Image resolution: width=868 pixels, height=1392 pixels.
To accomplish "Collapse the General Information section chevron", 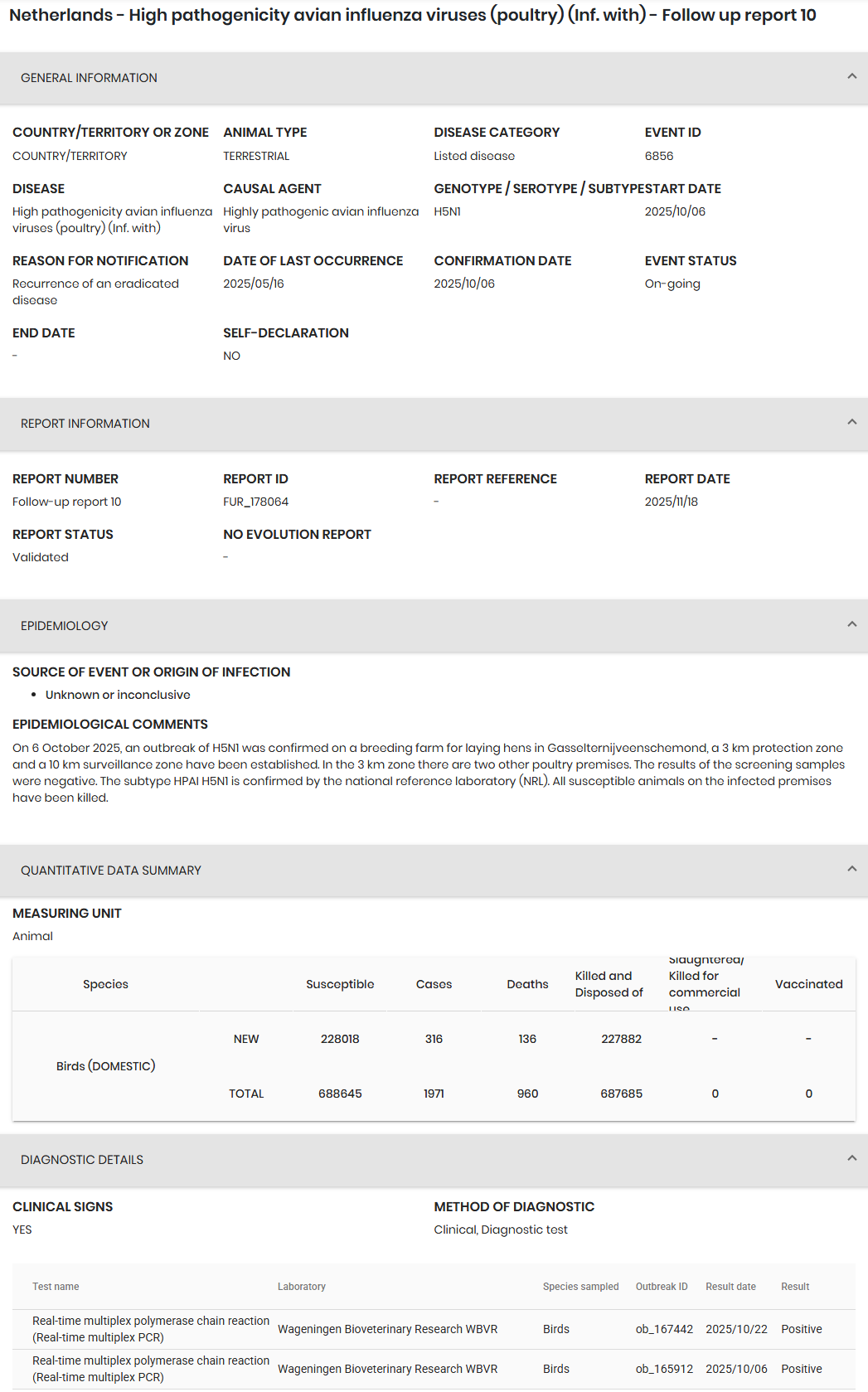I will click(851, 76).
